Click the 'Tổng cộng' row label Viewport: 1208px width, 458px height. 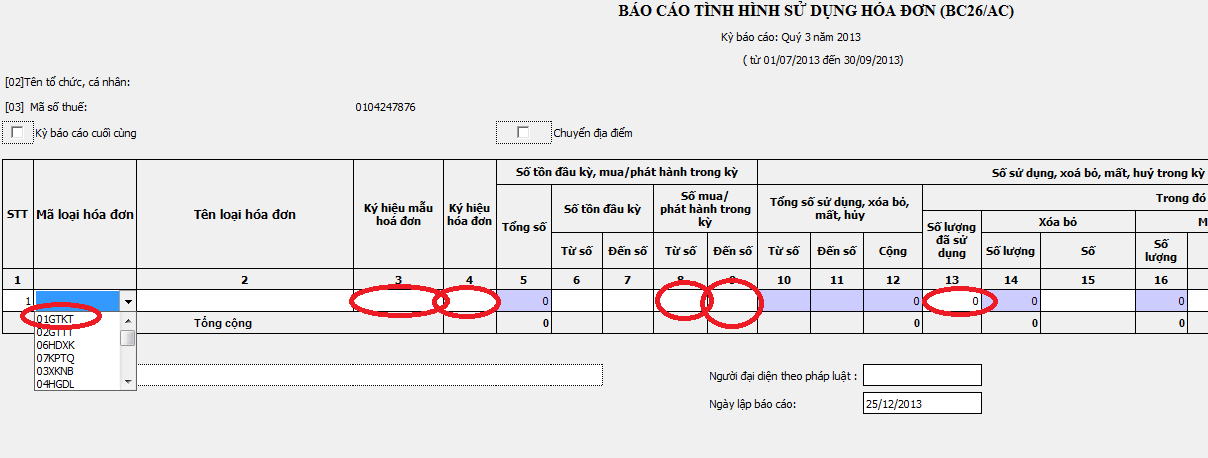pos(223,323)
